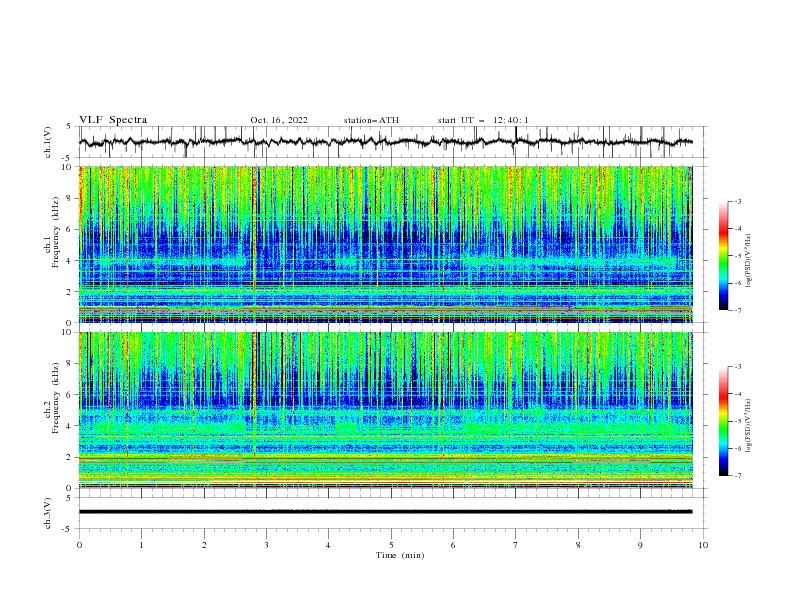The image size is (792, 612).
Task: Click the ch.1 voltage waveform trace panel
Action: coord(391,142)
